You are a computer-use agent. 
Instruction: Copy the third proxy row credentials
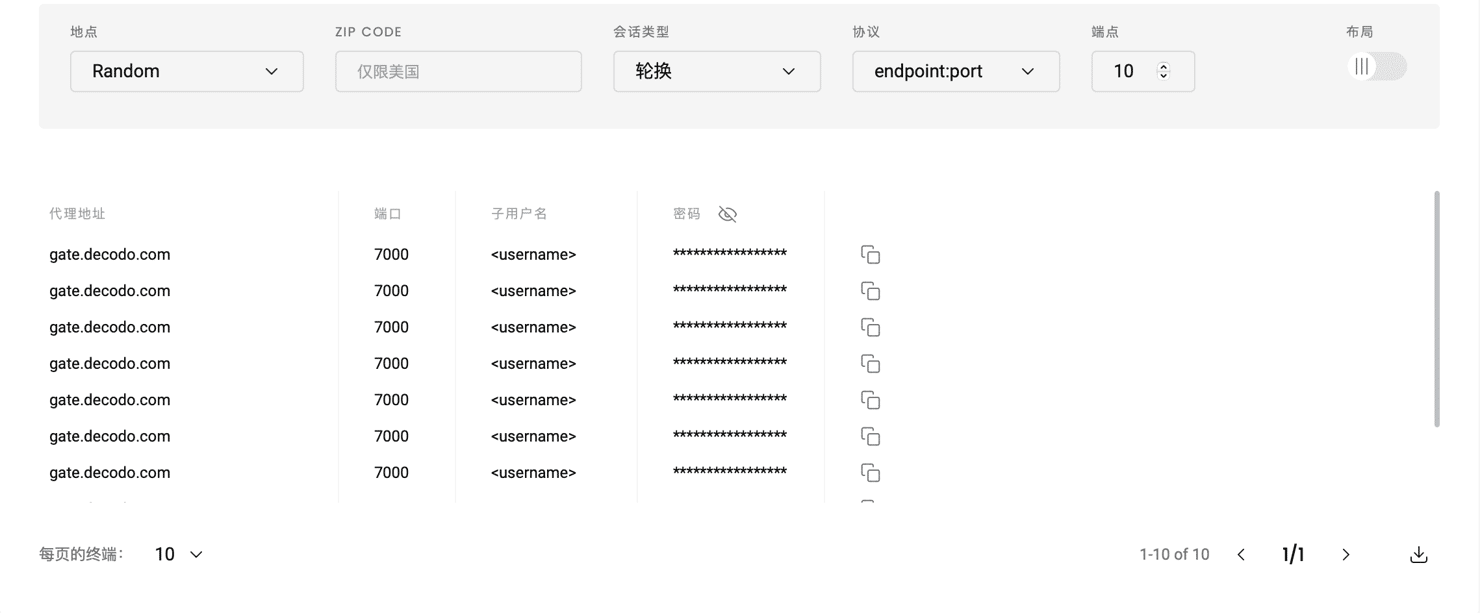(870, 328)
